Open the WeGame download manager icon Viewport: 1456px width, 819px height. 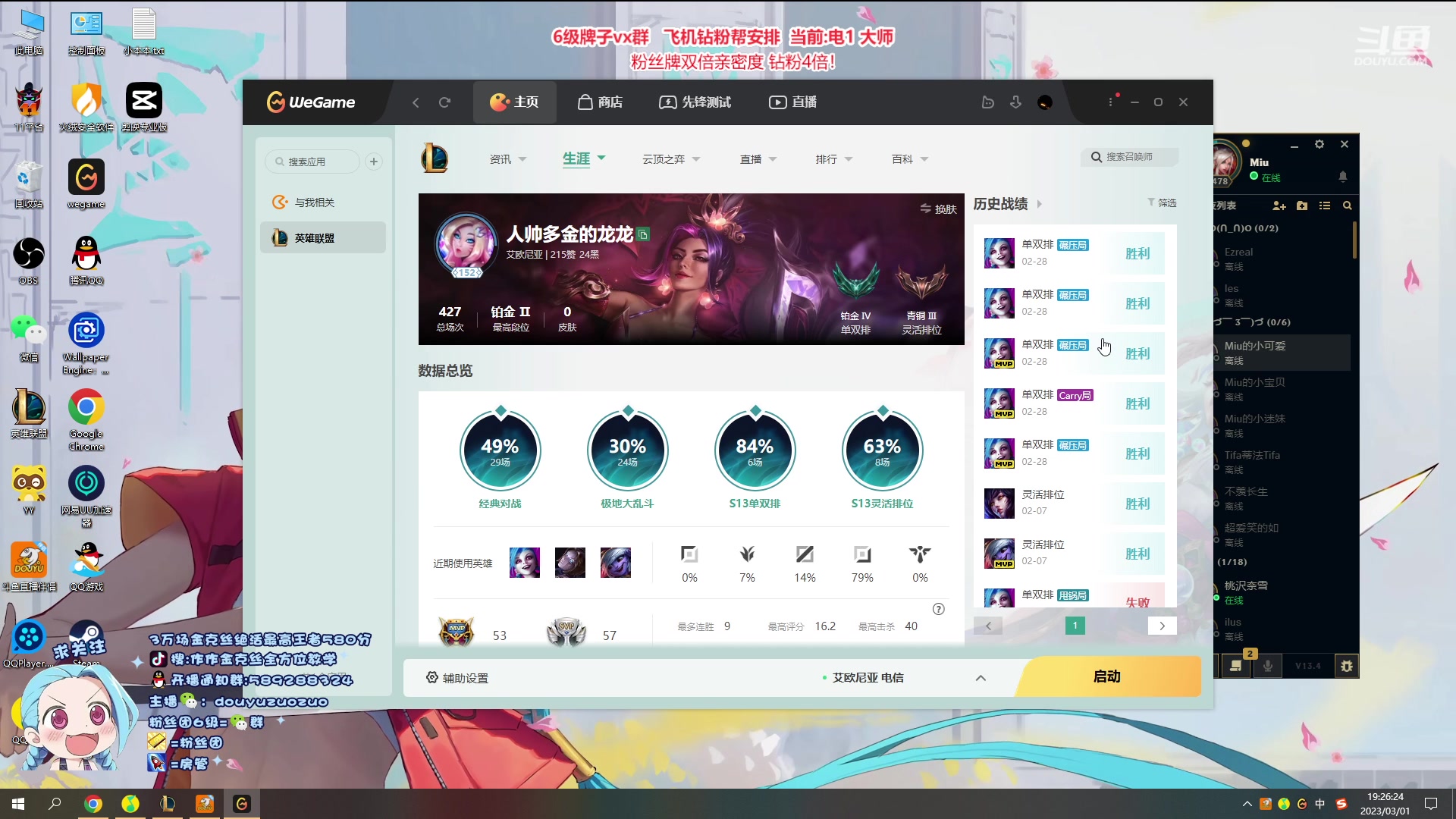coord(1016,102)
